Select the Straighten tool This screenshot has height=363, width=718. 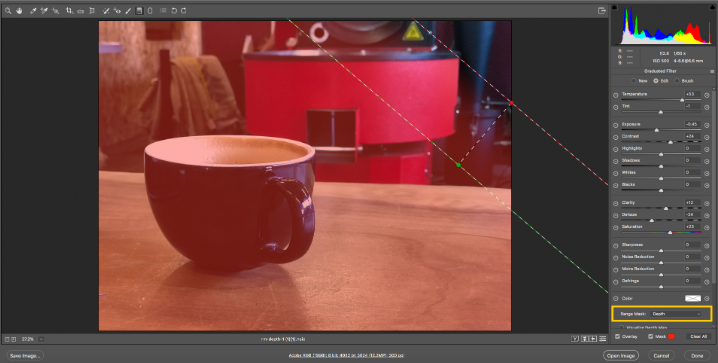81,11
